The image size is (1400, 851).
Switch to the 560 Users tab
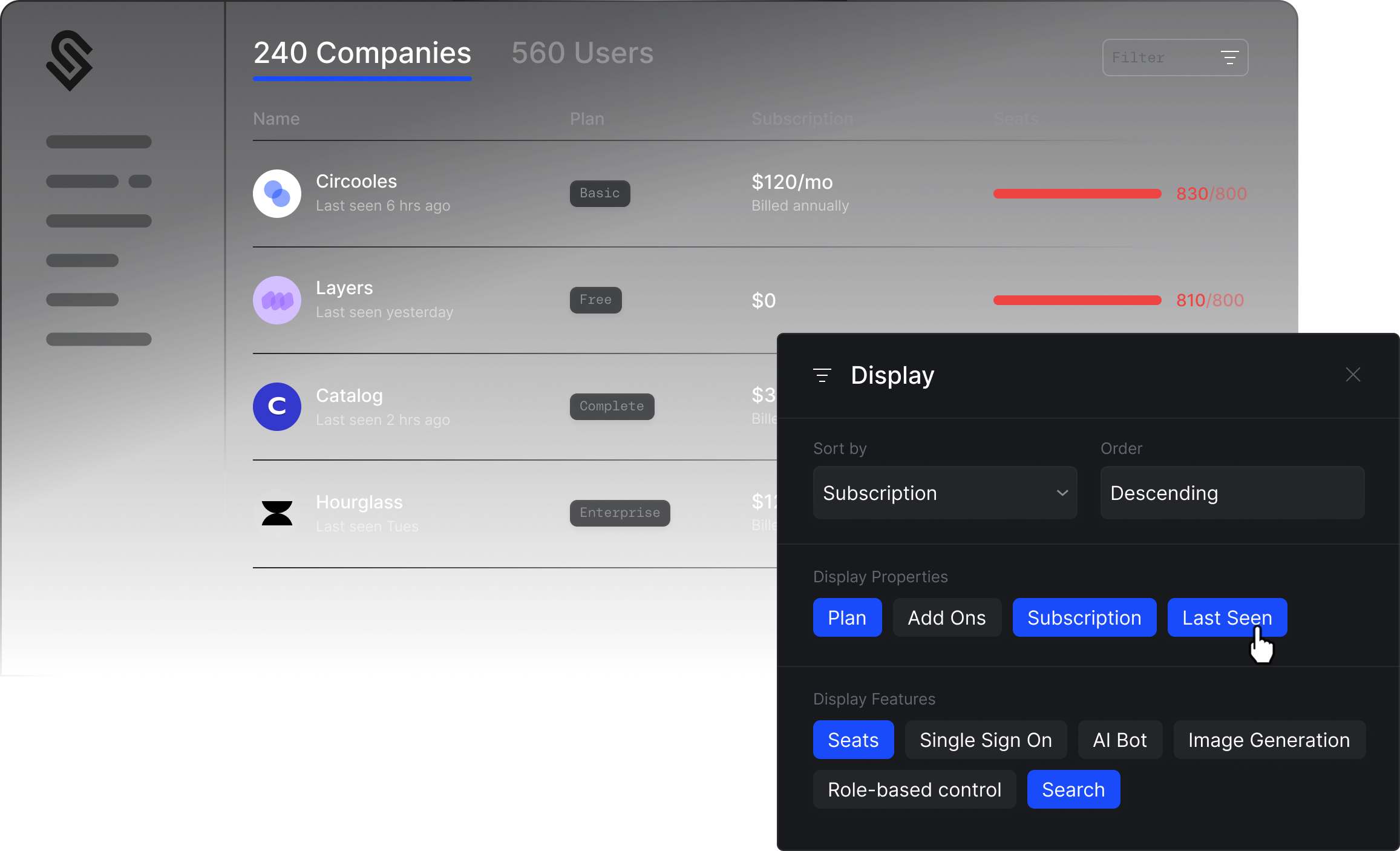[582, 53]
